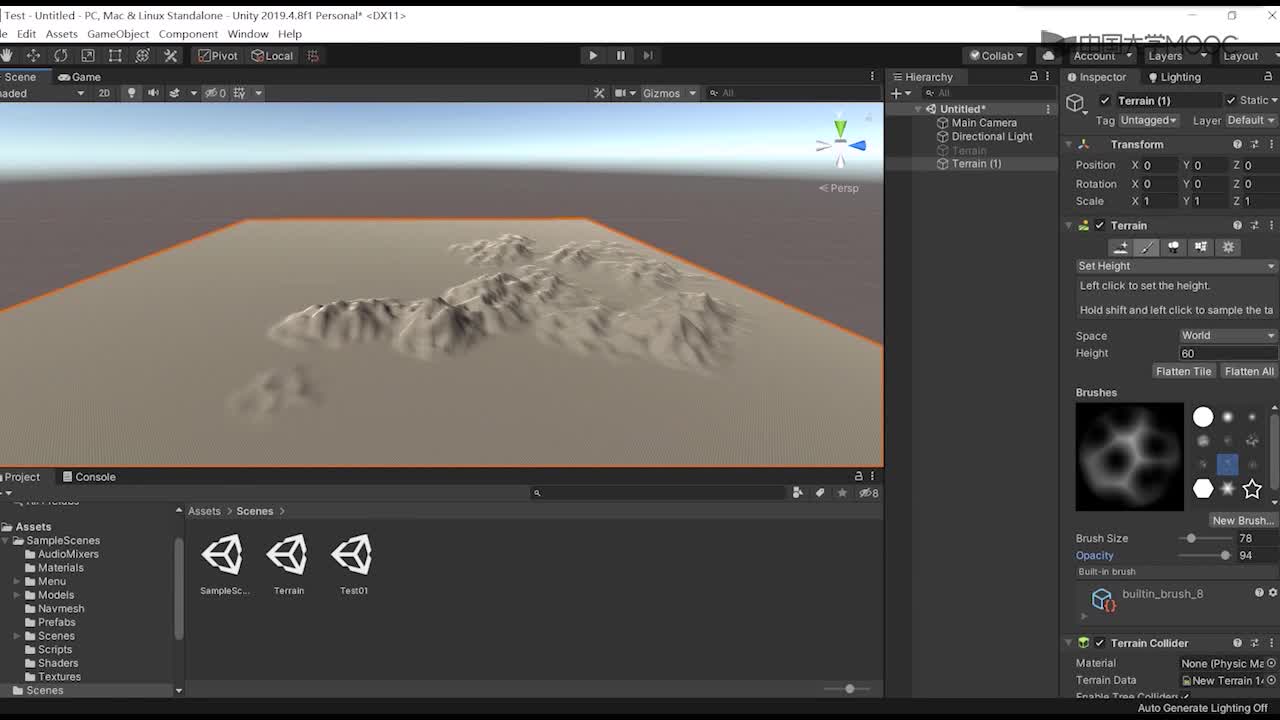This screenshot has height=720, width=1280.
Task: Open component tools icon in Scene bar
Action: click(x=599, y=93)
